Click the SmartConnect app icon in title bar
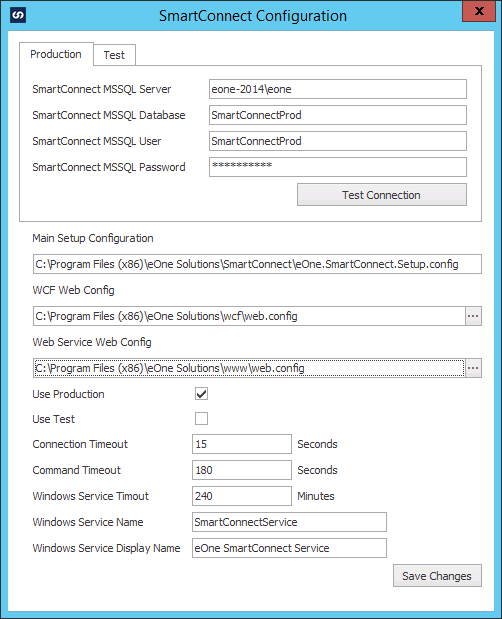Image resolution: width=502 pixels, height=619 pixels. coord(18,15)
